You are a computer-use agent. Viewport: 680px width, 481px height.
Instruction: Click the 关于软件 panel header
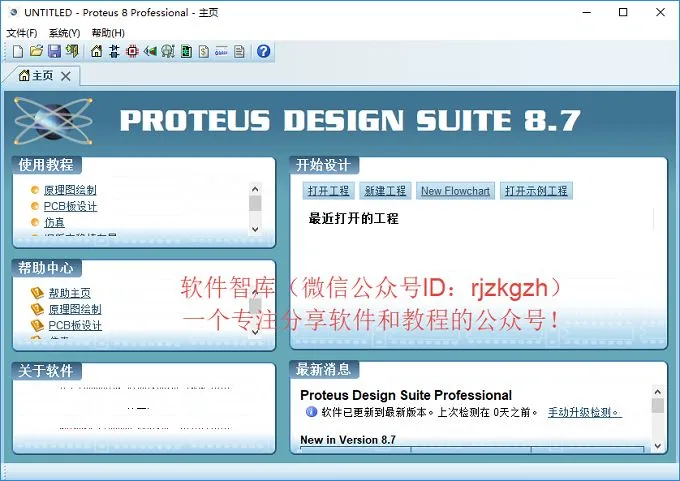[x=46, y=370]
